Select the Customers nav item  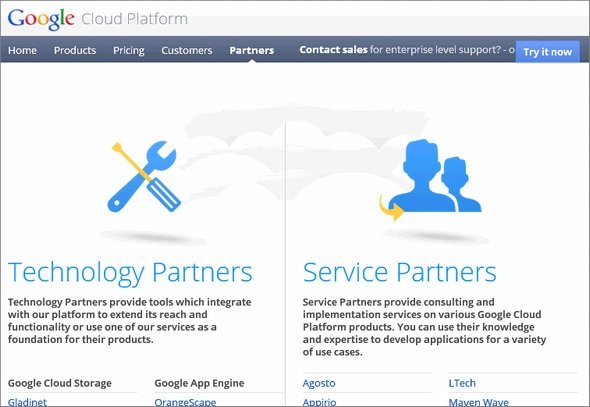coord(187,50)
